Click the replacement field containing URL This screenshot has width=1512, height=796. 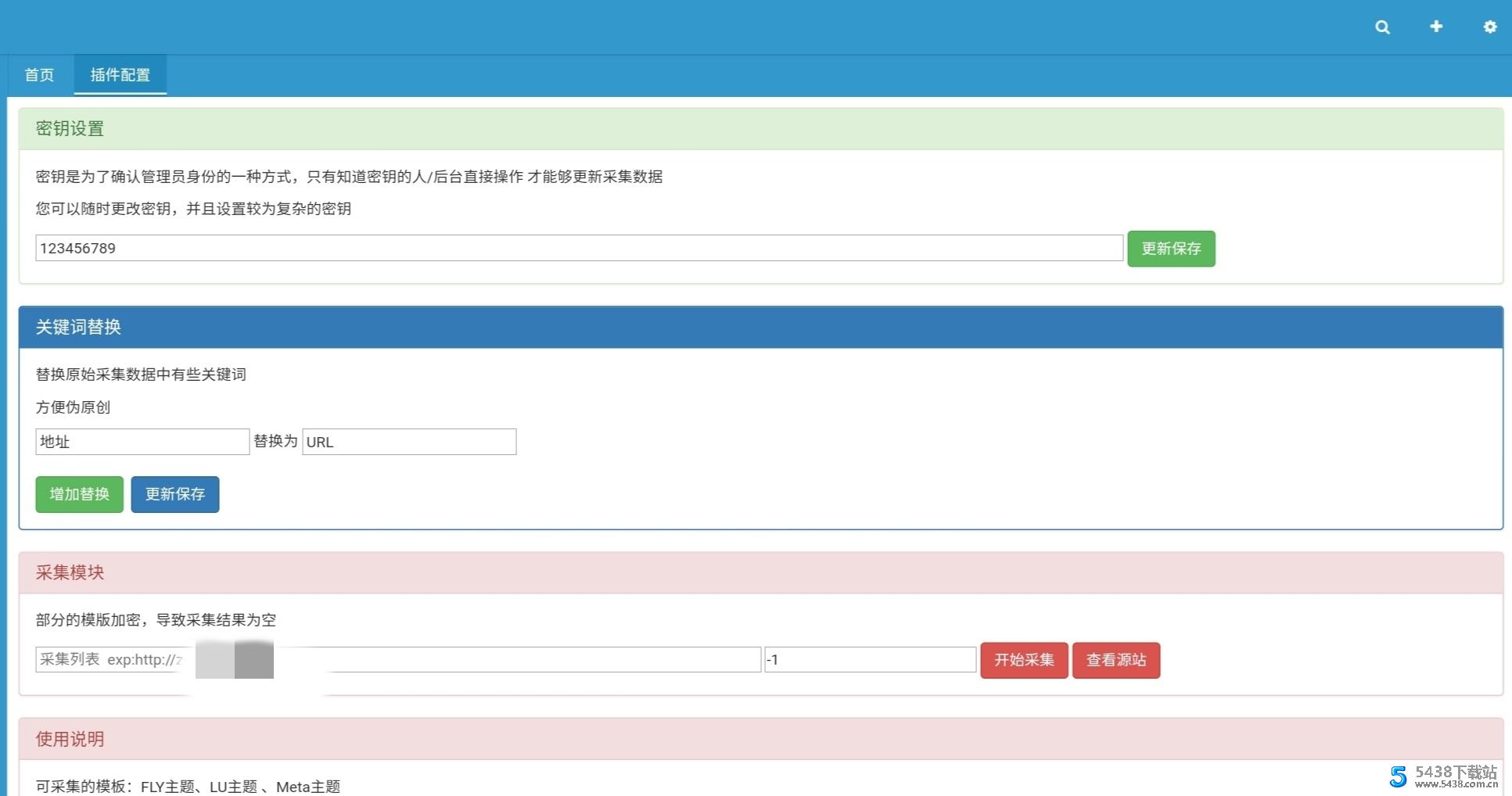pos(408,441)
